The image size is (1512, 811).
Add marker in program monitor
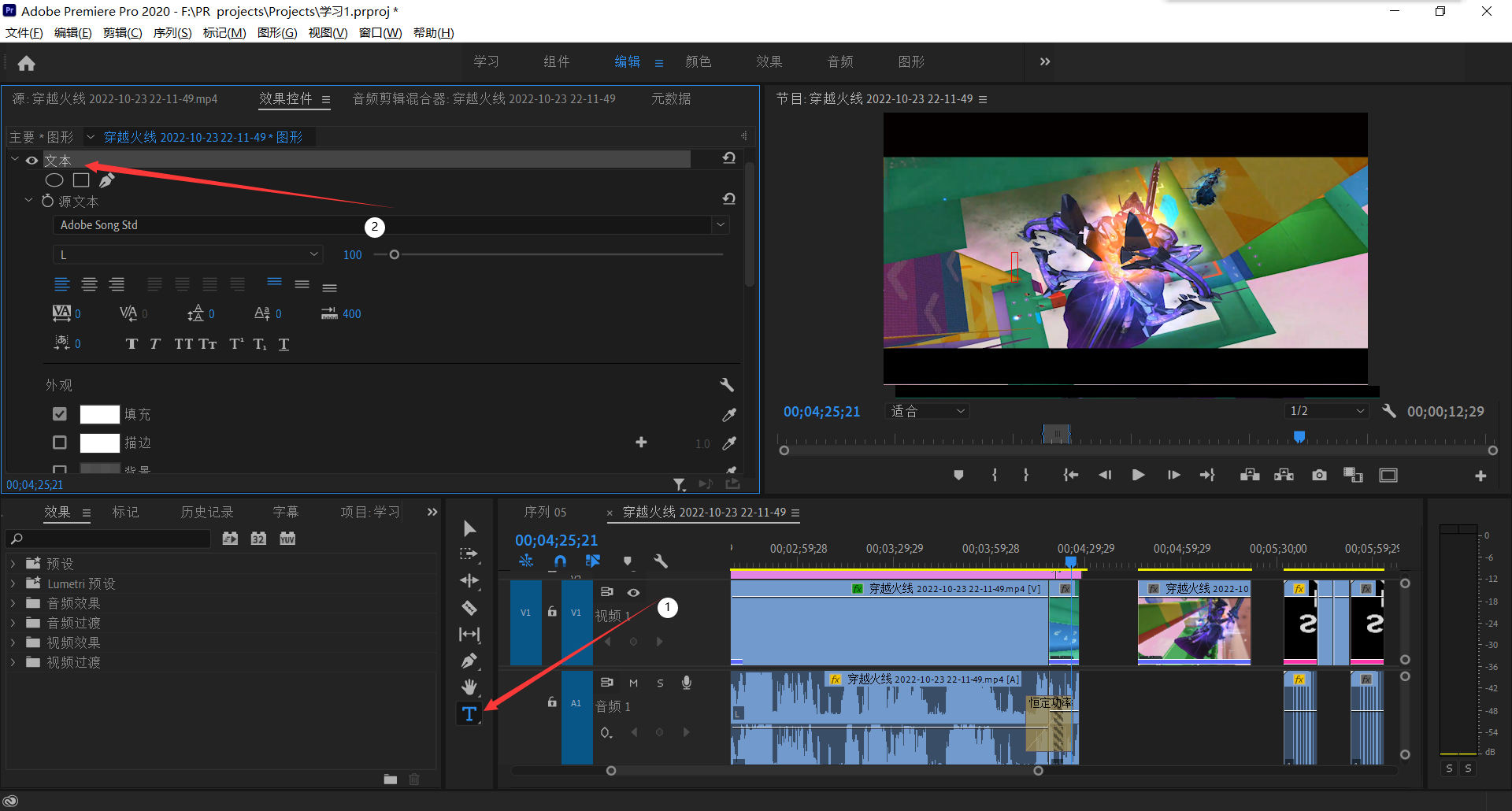(x=958, y=475)
